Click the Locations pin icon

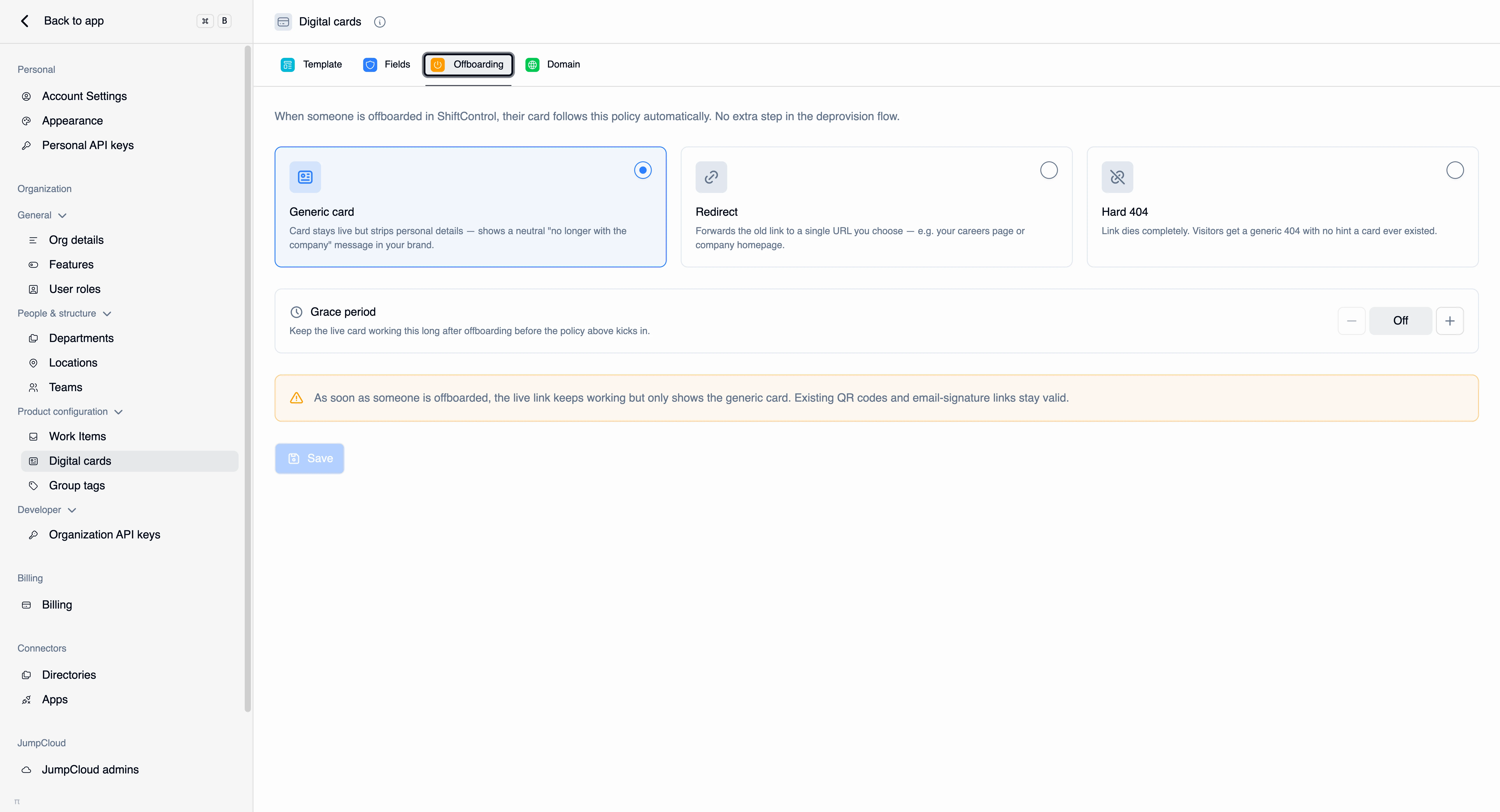coord(33,363)
